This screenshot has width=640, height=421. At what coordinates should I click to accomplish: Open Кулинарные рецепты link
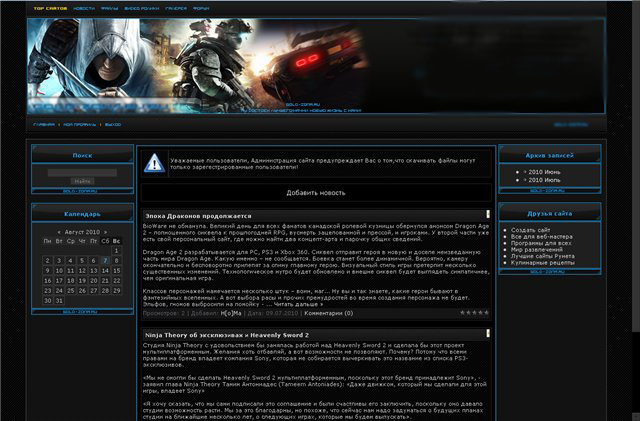point(542,263)
